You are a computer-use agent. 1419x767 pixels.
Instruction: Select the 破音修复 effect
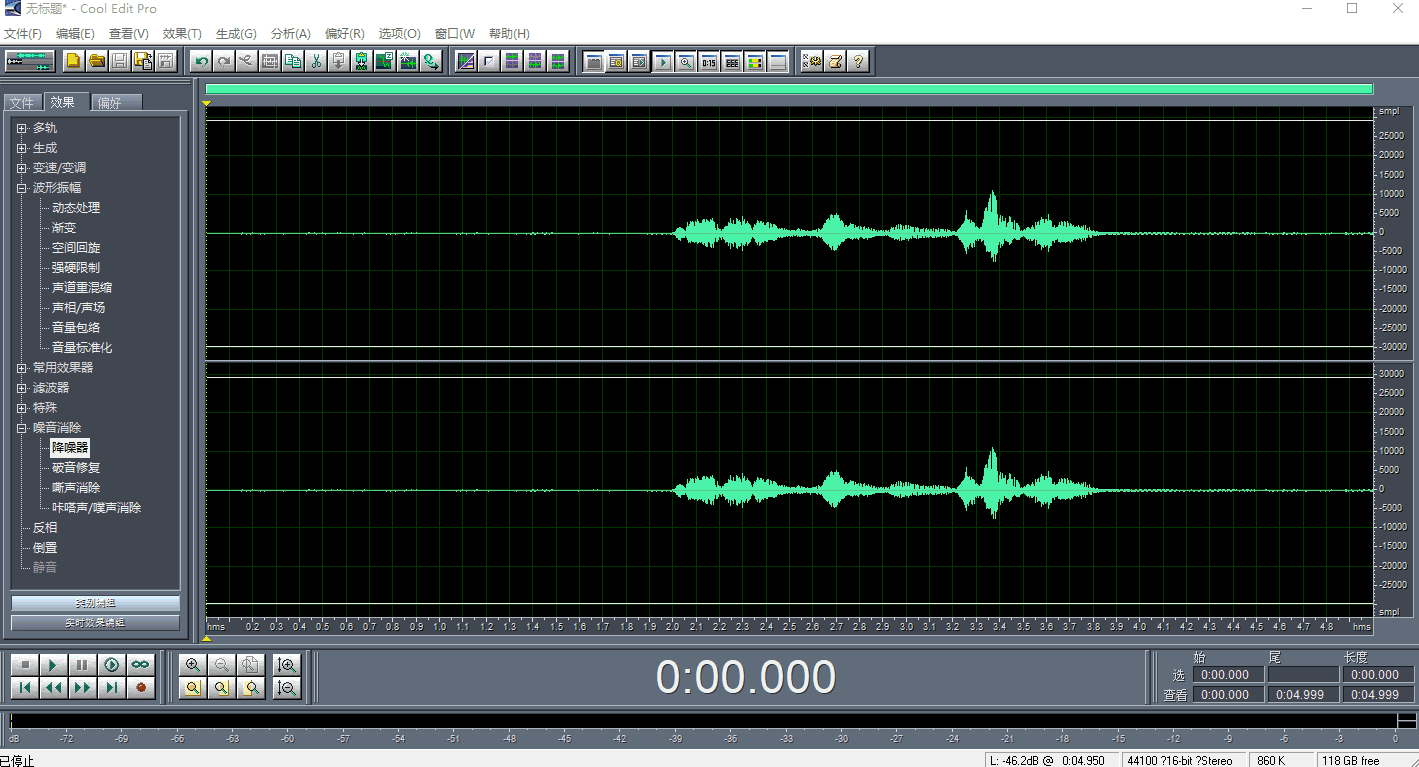click(76, 468)
